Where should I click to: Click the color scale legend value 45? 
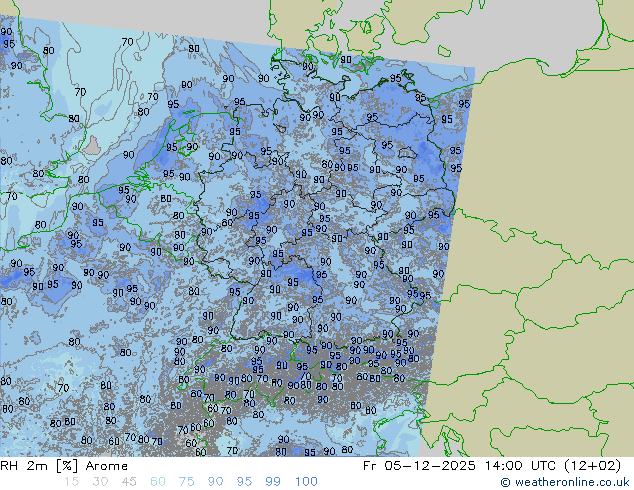[x=129, y=482]
